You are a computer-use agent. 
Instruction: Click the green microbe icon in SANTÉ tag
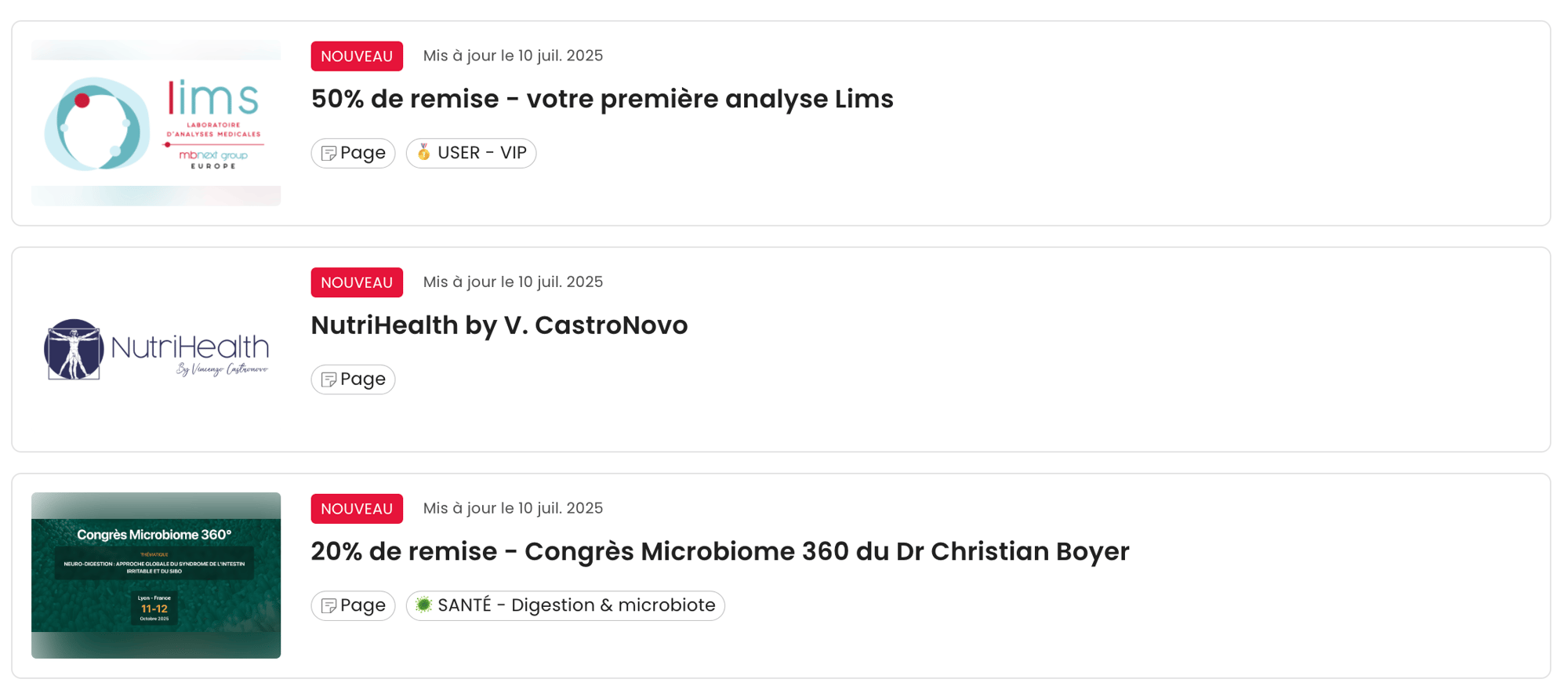point(424,605)
